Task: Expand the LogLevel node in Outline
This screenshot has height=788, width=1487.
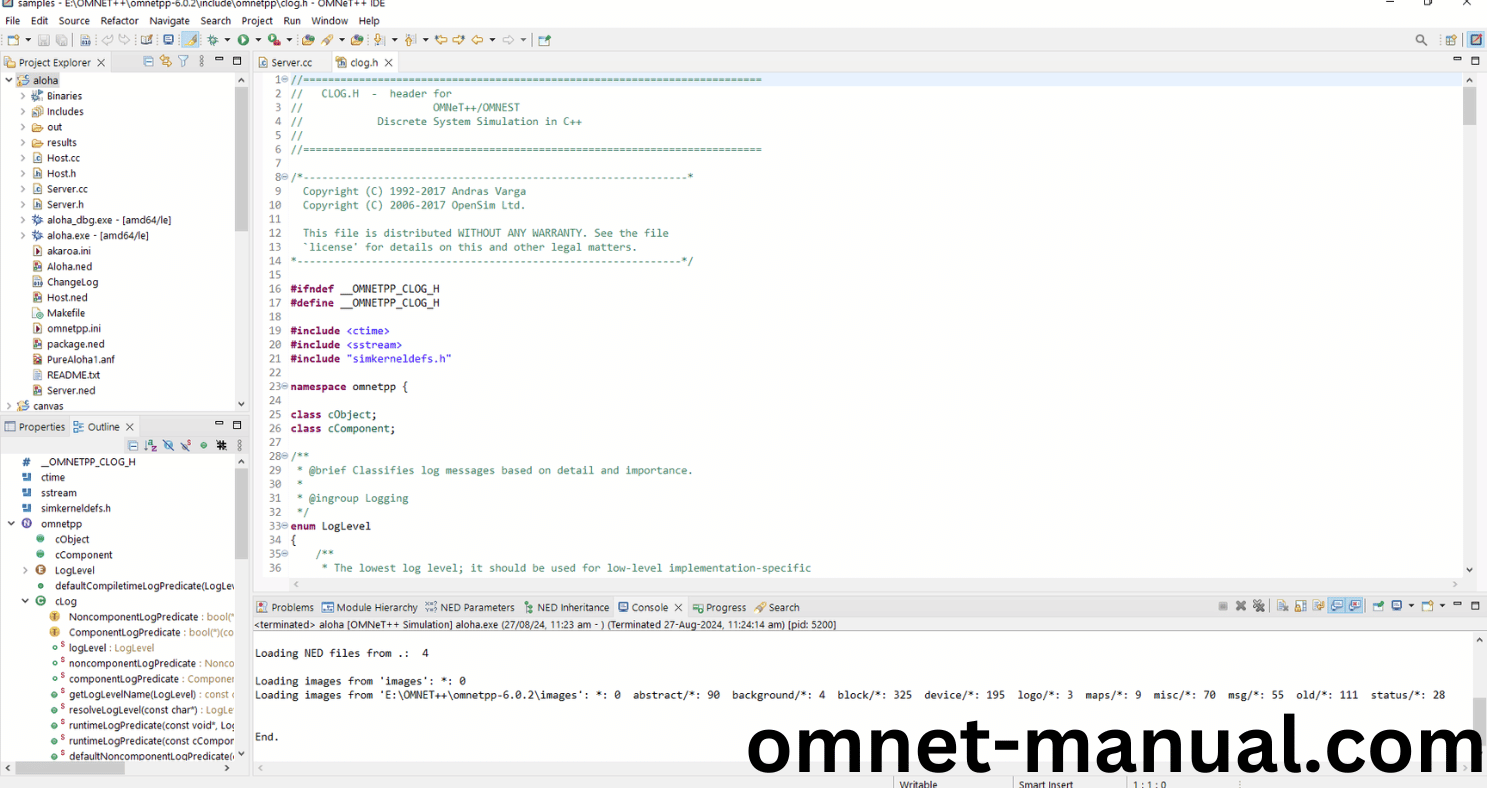Action: coord(25,570)
